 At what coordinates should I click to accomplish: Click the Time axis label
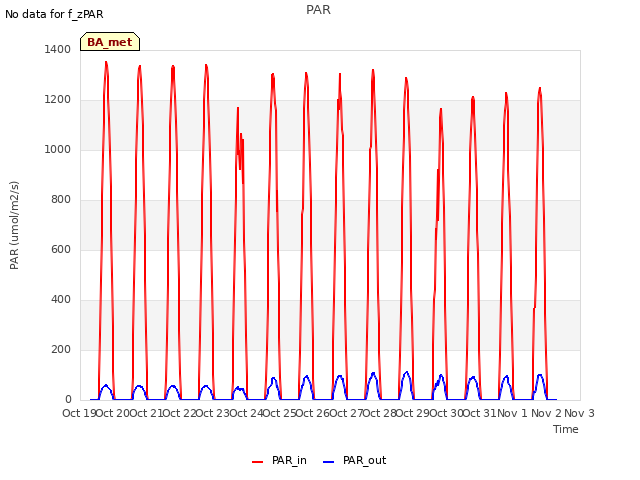[566, 429]
